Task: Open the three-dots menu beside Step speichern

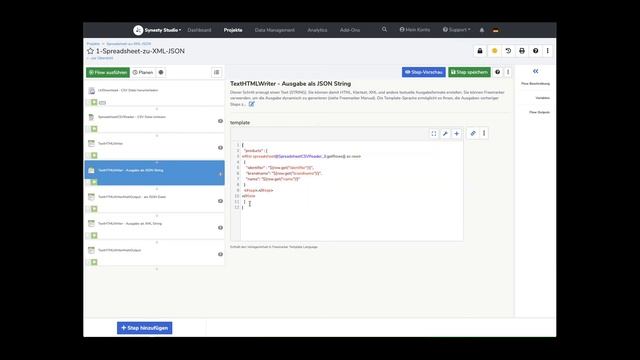Action: (x=508, y=72)
